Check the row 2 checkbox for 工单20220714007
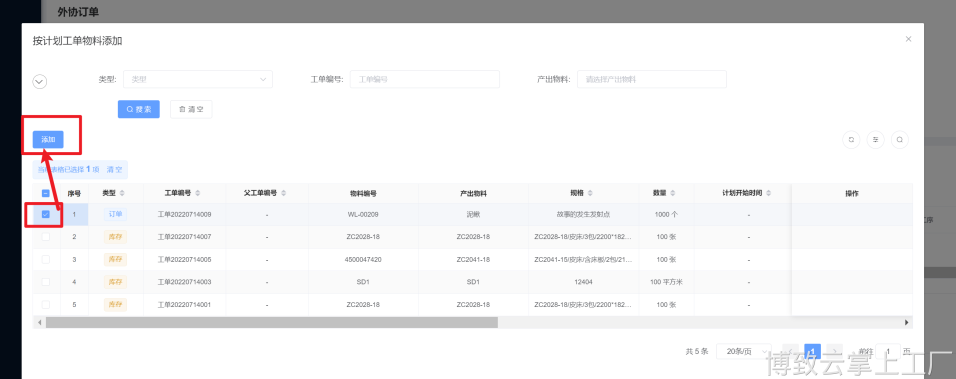 coord(46,236)
